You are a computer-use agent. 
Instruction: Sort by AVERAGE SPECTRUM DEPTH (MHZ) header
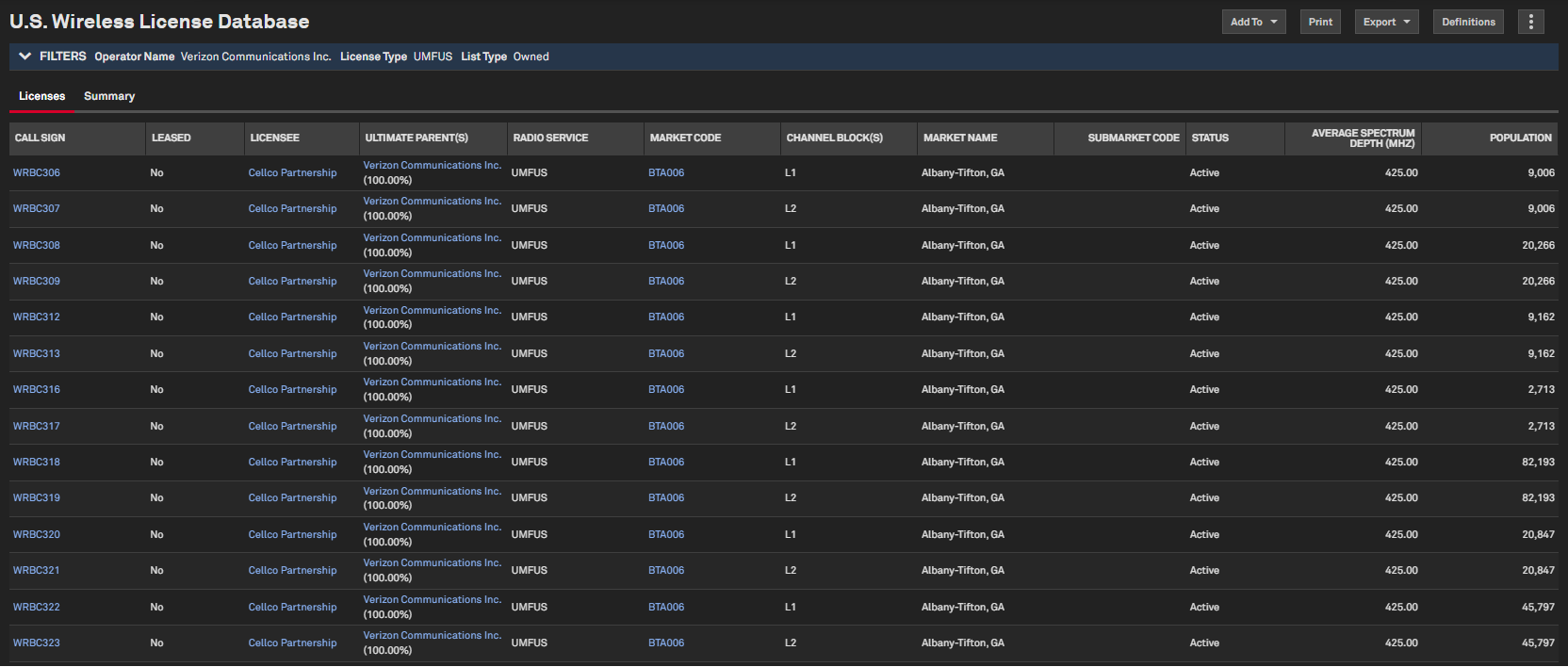click(x=1363, y=138)
